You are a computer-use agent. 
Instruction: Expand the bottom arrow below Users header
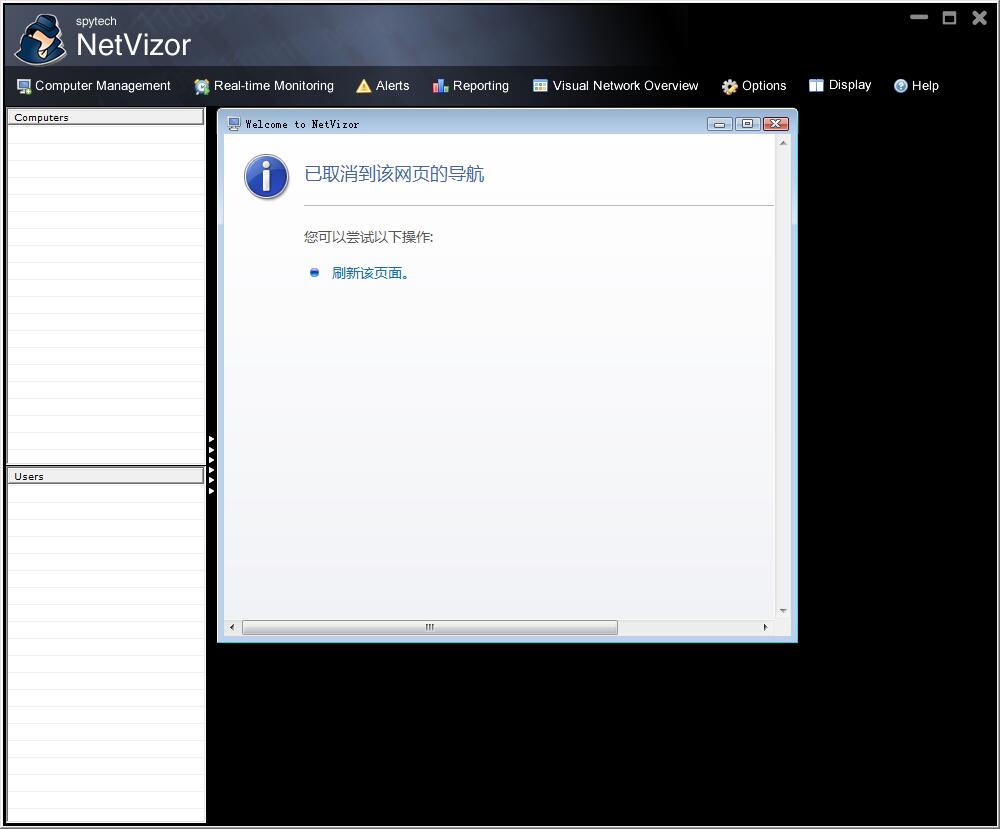pos(210,490)
